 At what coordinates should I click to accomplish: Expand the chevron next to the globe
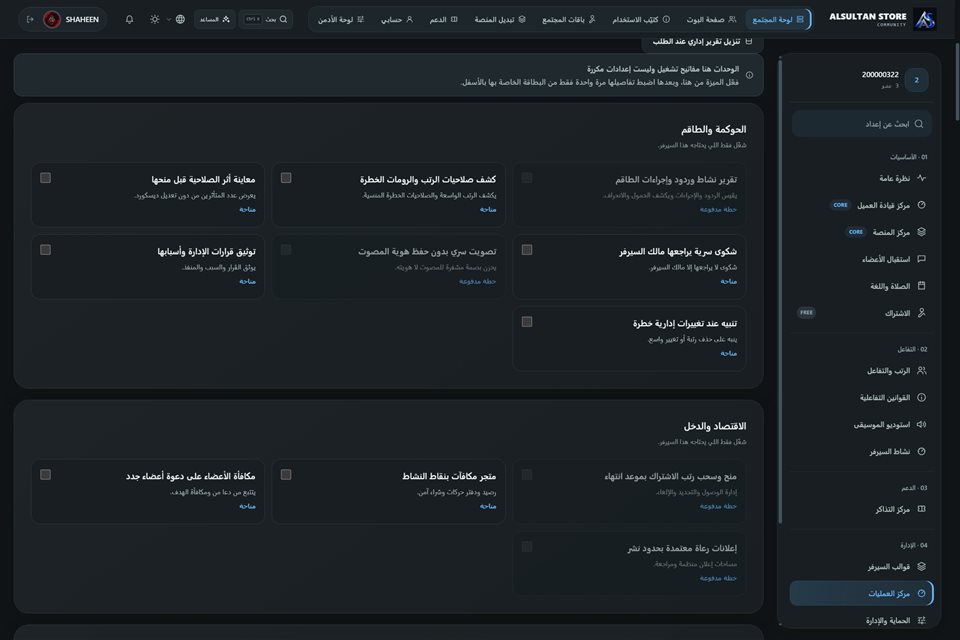point(168,20)
